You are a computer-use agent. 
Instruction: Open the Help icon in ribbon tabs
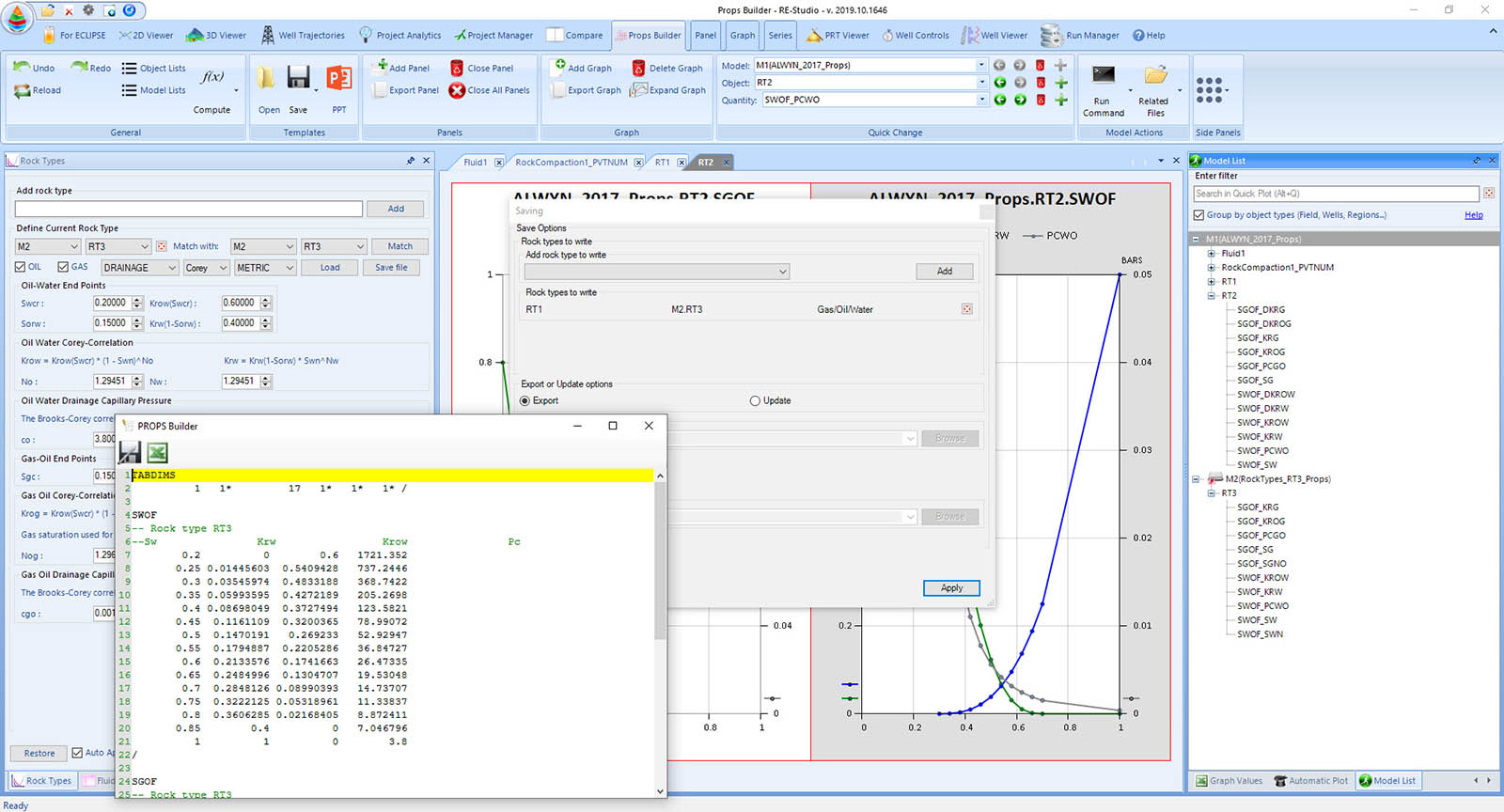(x=1138, y=36)
